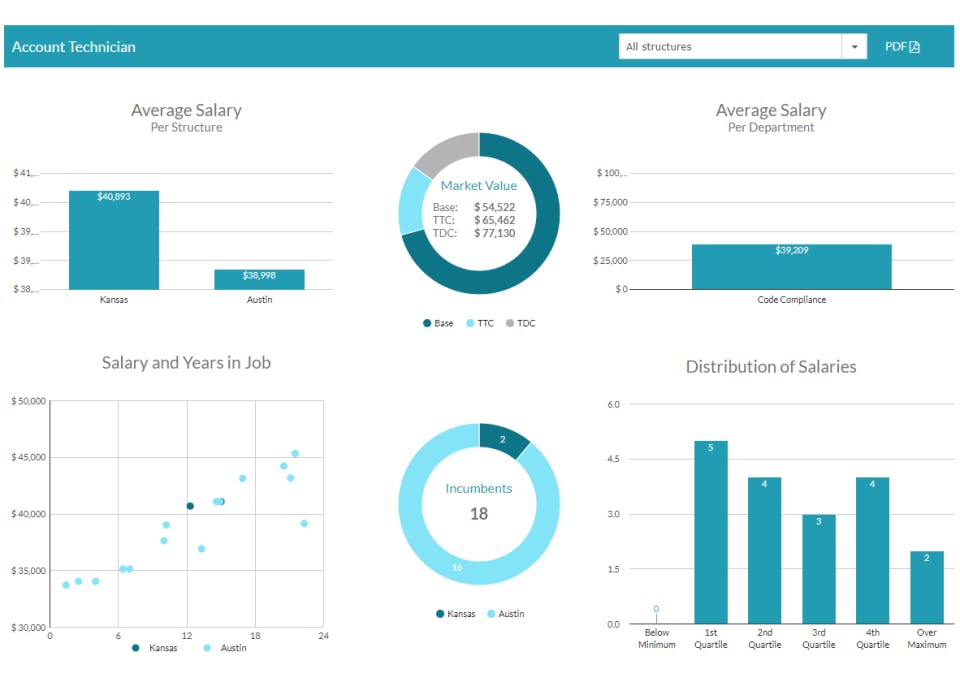Click the Over Maximum bar showing 2

pos(926,587)
